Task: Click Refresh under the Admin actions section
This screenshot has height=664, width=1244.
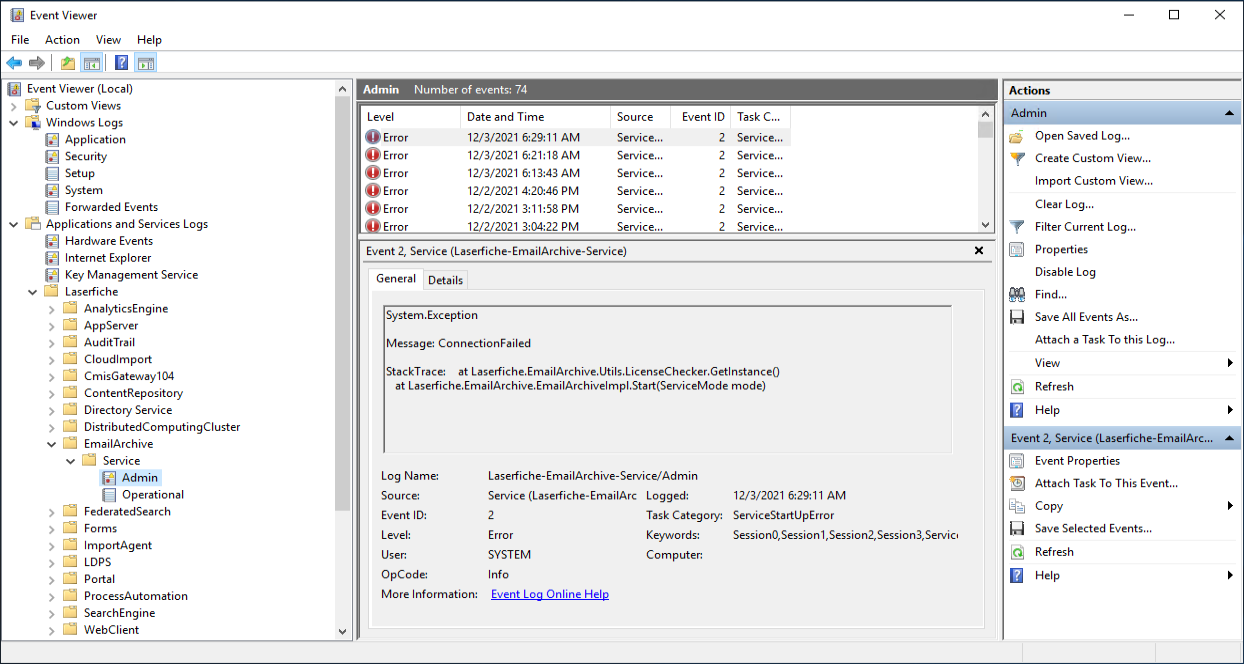Action: tap(1054, 386)
